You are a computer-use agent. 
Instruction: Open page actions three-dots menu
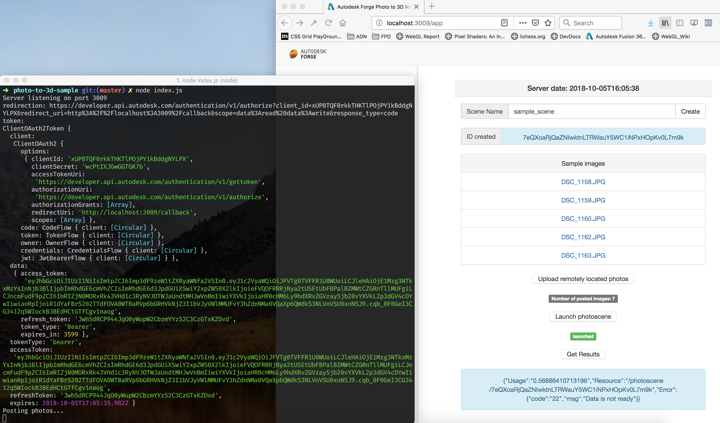pos(523,23)
